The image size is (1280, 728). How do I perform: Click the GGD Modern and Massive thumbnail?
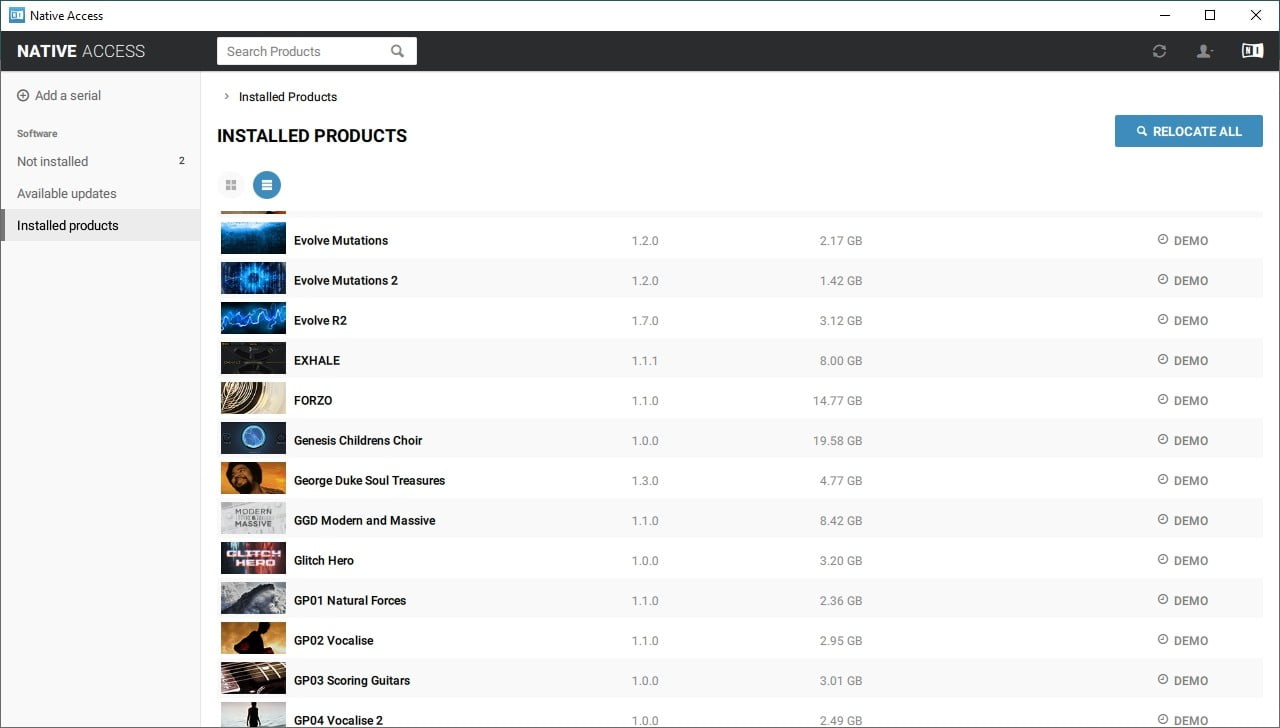coord(253,518)
